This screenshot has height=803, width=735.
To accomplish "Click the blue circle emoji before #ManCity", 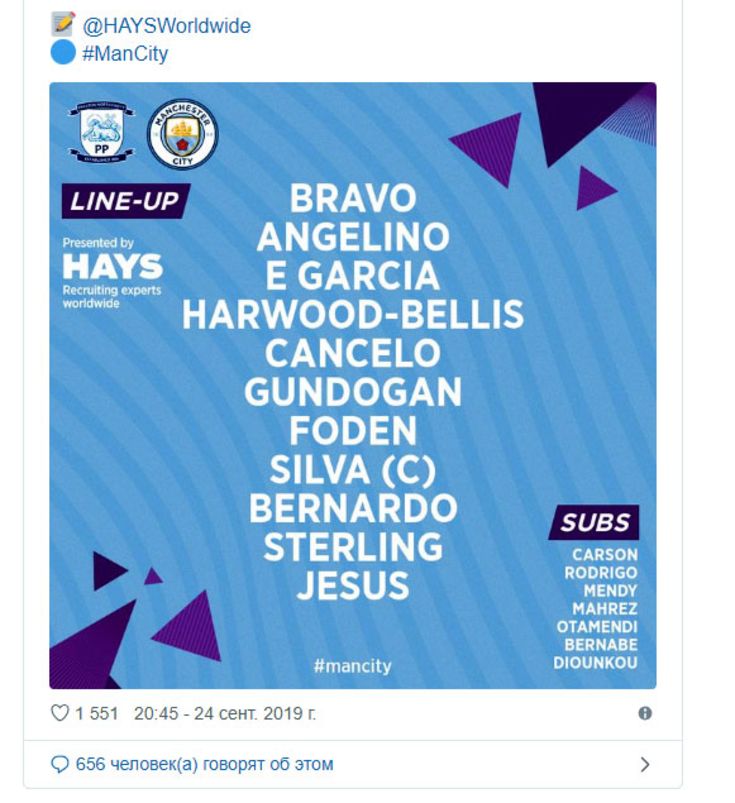I will [63, 53].
